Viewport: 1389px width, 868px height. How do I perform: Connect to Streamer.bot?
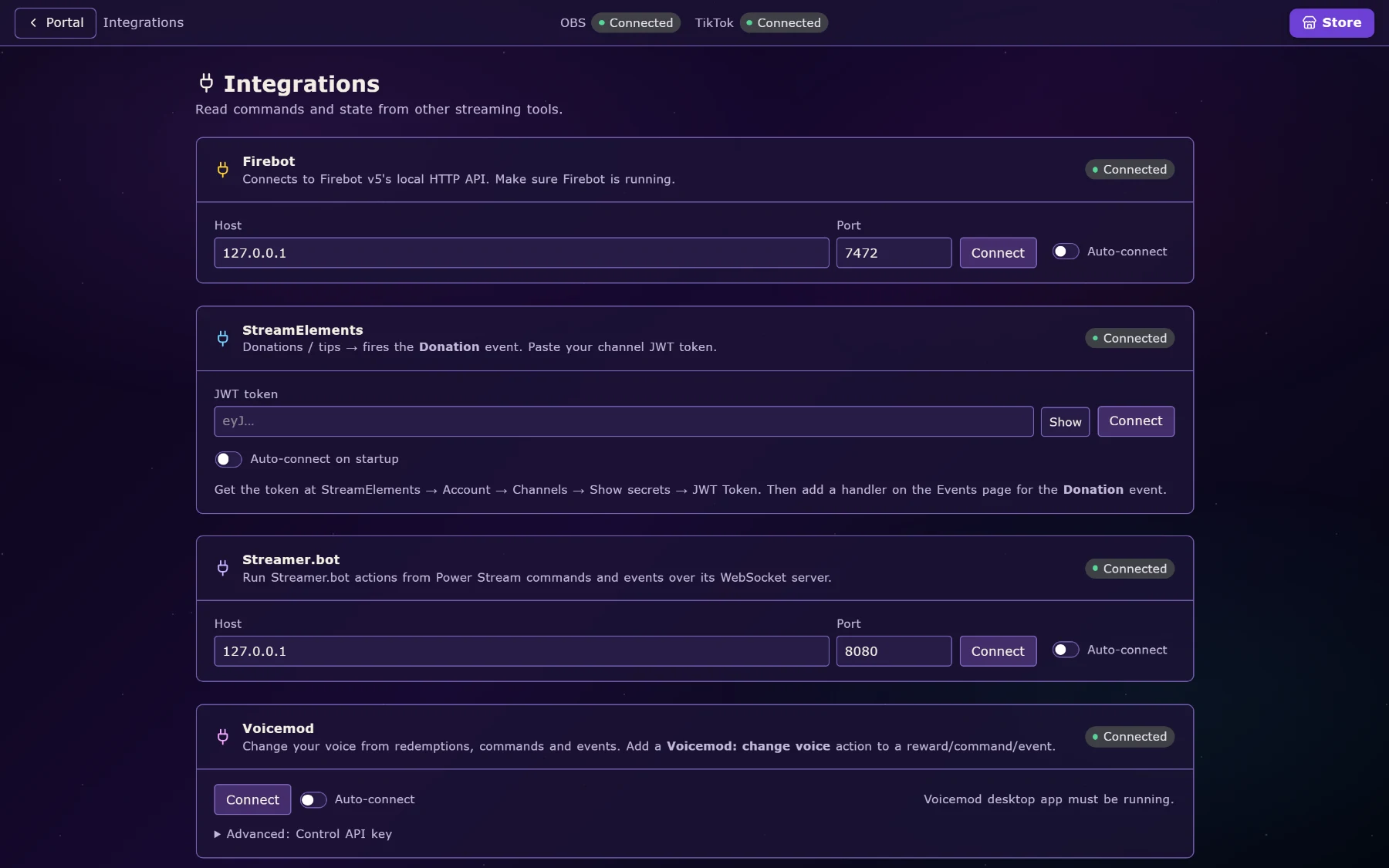[x=998, y=651]
